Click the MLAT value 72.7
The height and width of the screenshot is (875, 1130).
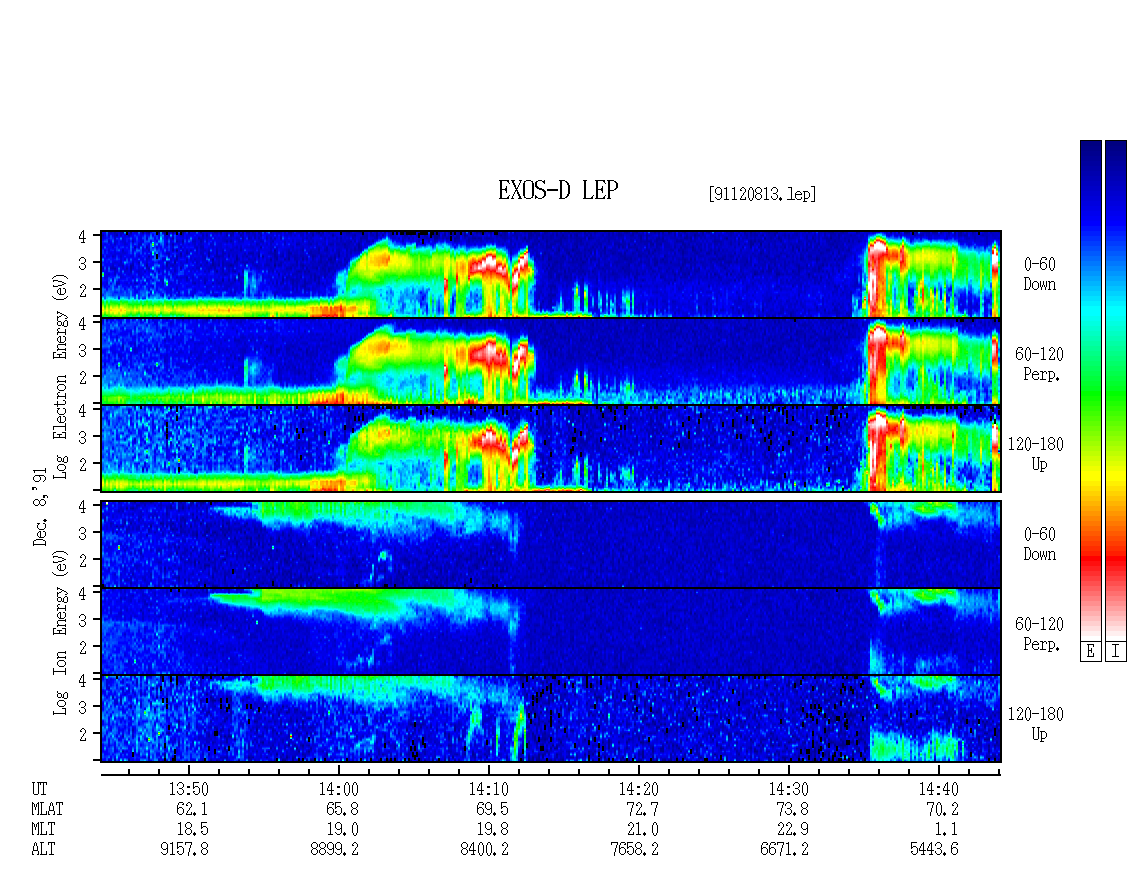(642, 809)
